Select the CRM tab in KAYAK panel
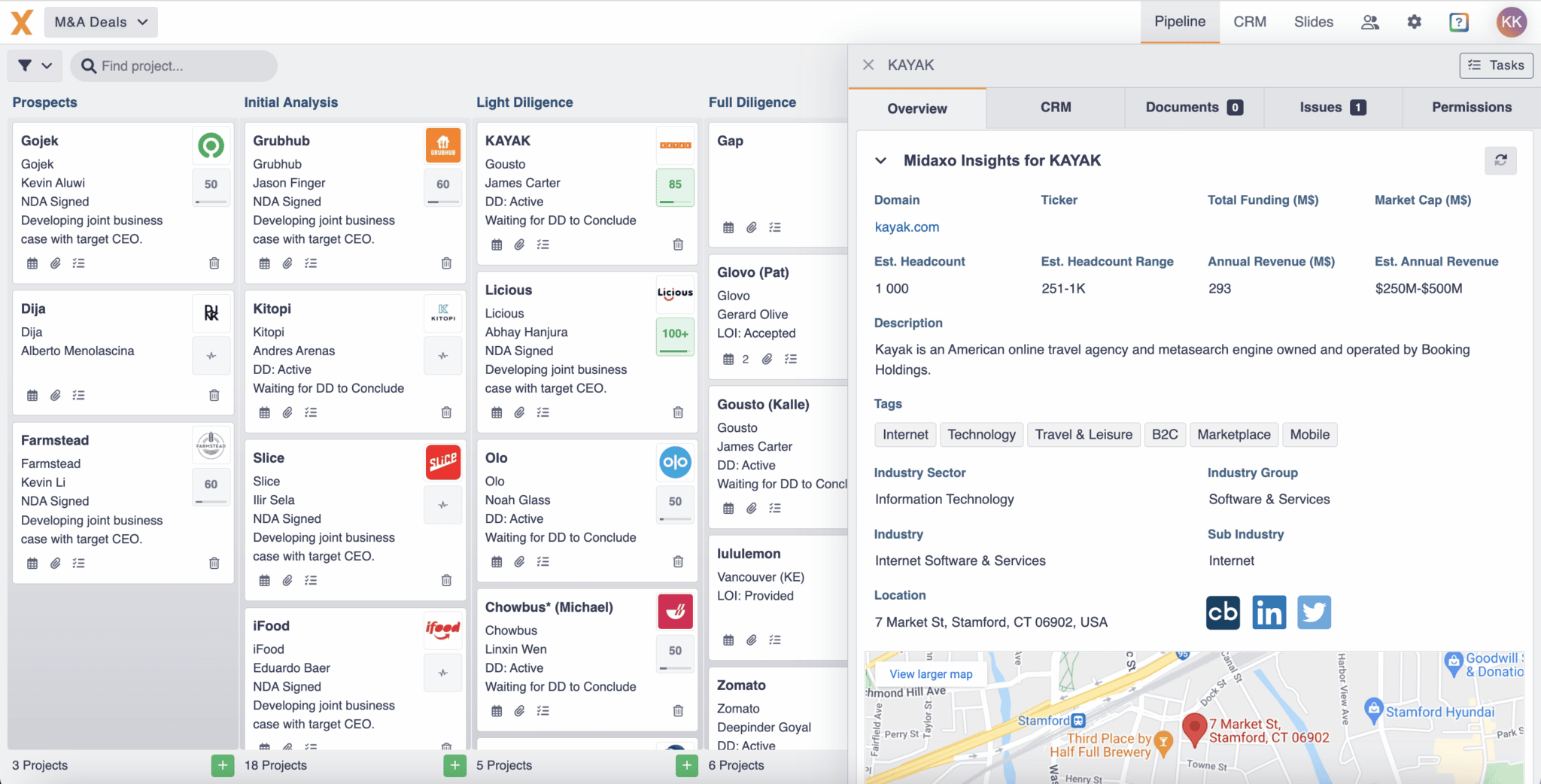 tap(1056, 108)
